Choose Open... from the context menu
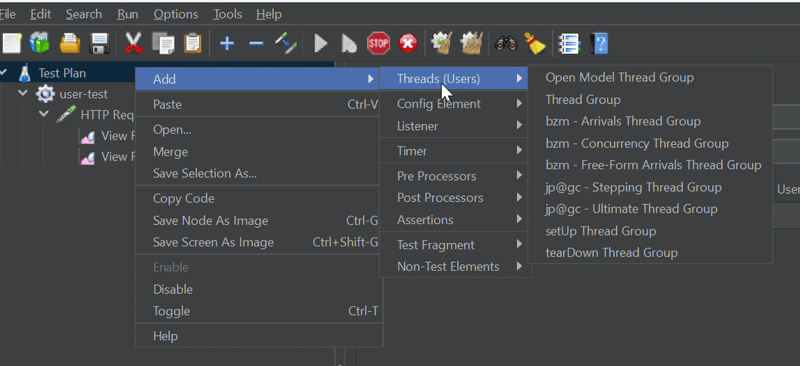Viewport: 800px width, 366px height. 258,130
